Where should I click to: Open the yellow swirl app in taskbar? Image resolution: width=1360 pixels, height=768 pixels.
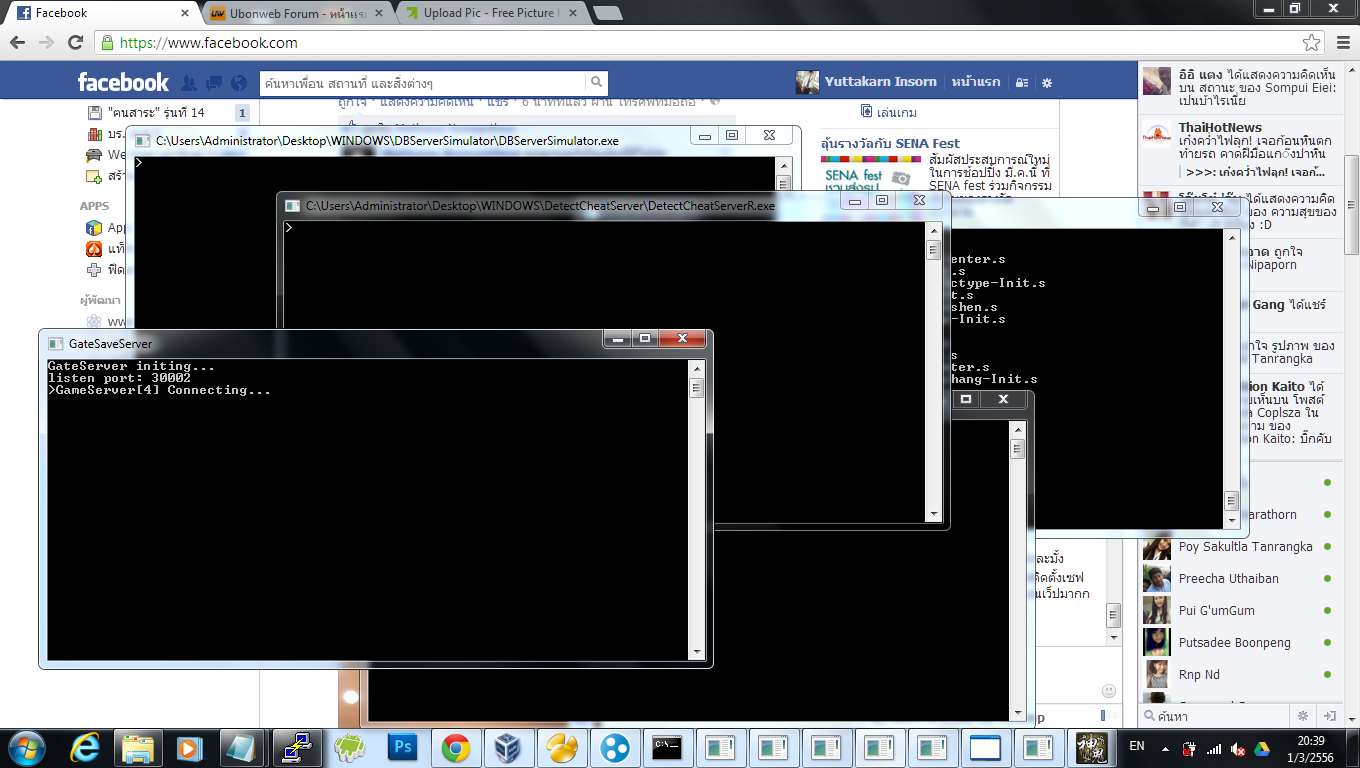pyautogui.click(x=562, y=747)
